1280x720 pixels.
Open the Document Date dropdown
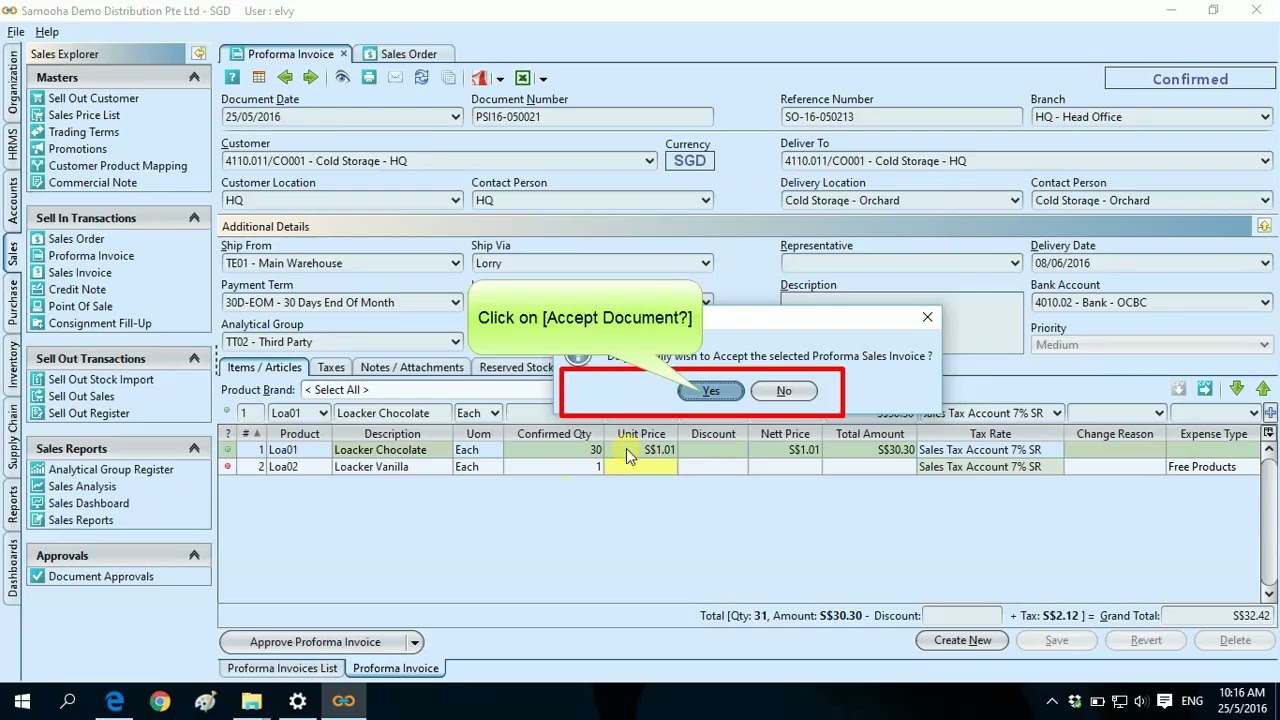[x=456, y=117]
